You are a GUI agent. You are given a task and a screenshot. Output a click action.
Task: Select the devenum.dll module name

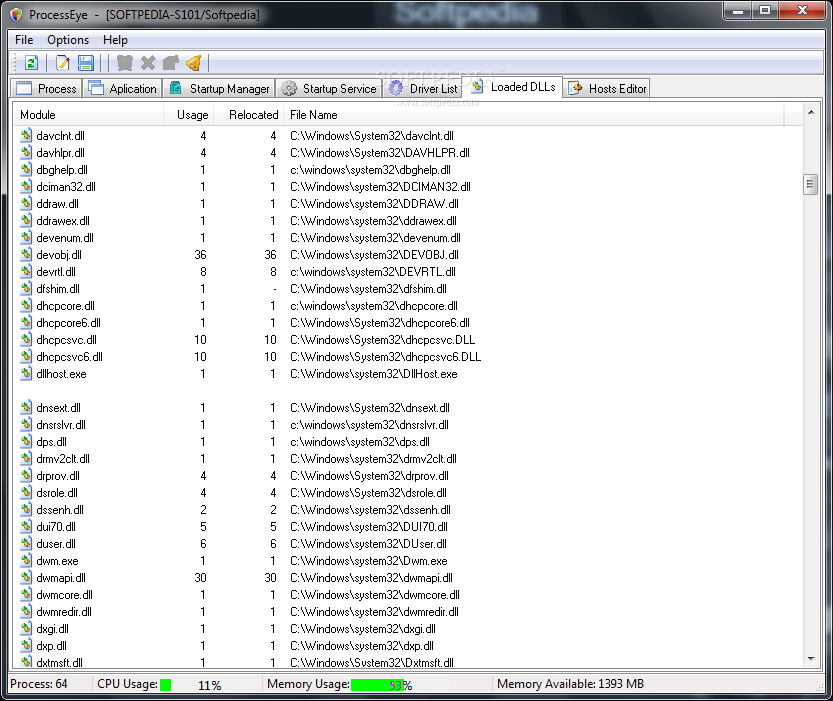point(65,237)
